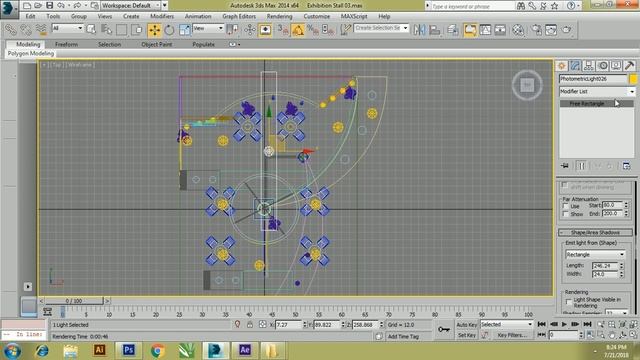Open the Hierarchy command panel tab
Image resolution: width=640 pixels, height=360 pixels.
click(589, 66)
